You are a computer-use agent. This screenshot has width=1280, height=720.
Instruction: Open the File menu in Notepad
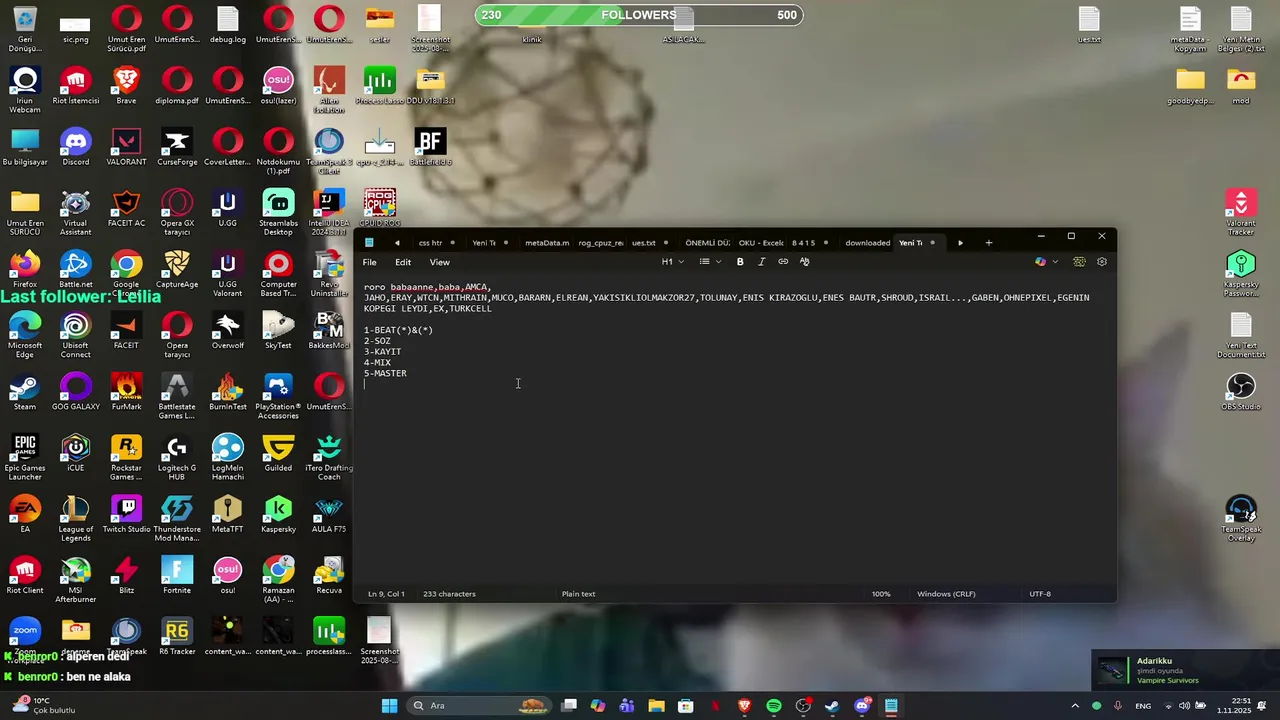pos(369,262)
